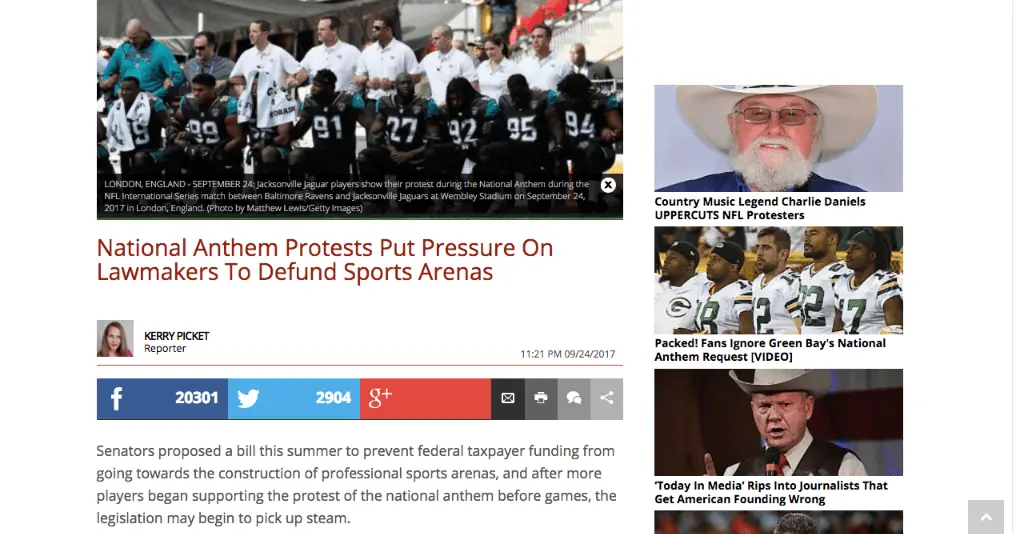Open Charlie Daniels UPPERCUTS NFL Protesters story
Screen dimensions: 1014x534
(759, 208)
